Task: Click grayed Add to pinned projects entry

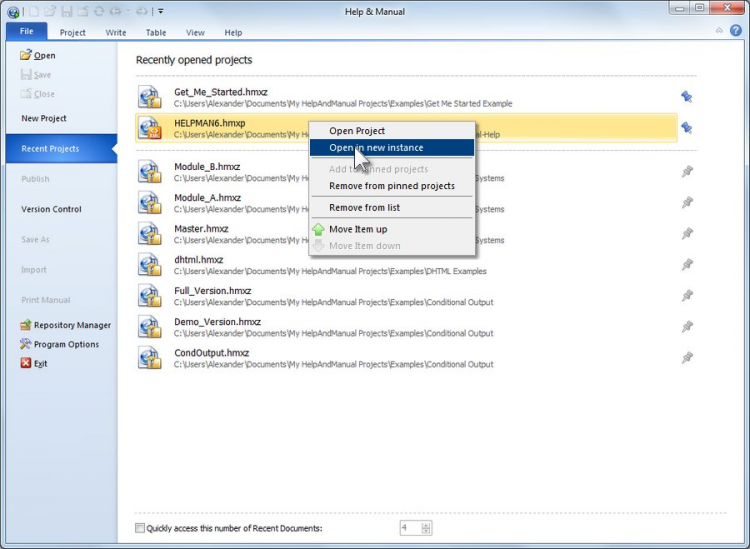Action: click(x=392, y=169)
